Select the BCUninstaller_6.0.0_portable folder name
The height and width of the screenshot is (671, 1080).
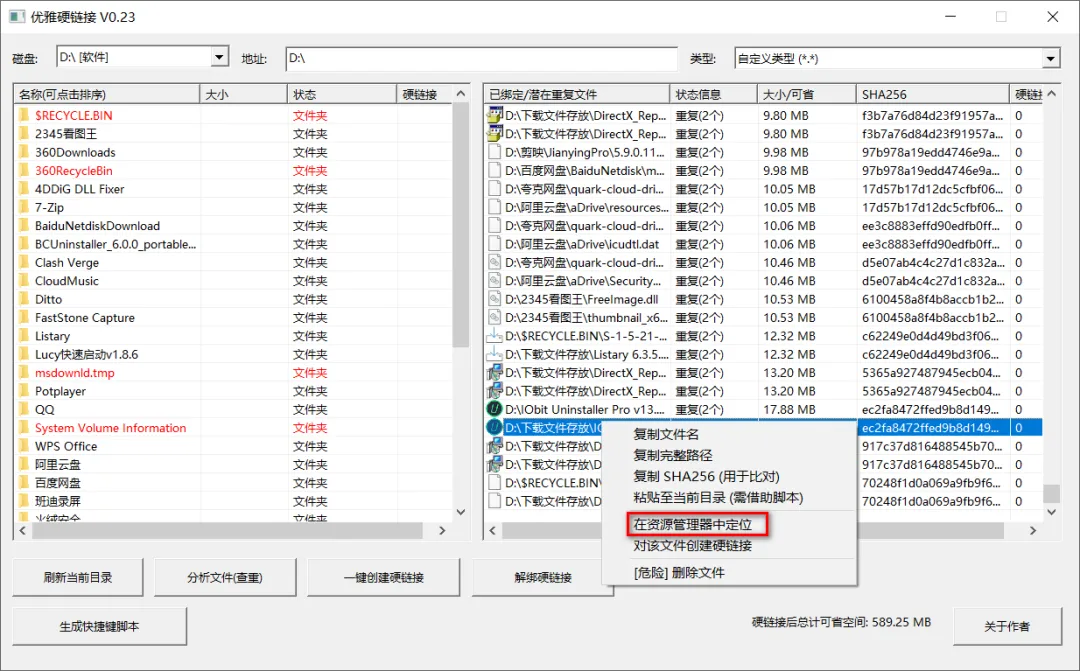pos(116,244)
